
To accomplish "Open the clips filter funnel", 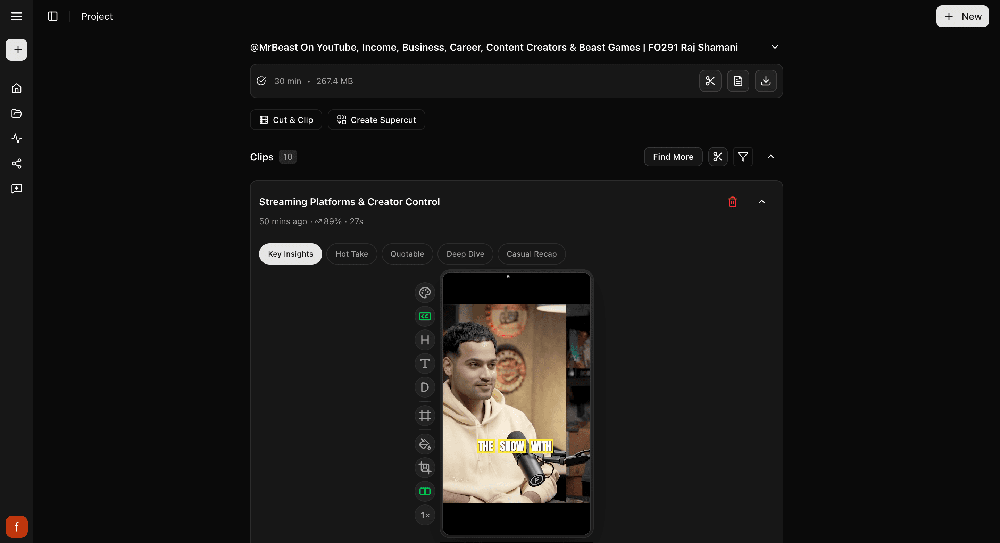I will pyautogui.click(x=743, y=157).
